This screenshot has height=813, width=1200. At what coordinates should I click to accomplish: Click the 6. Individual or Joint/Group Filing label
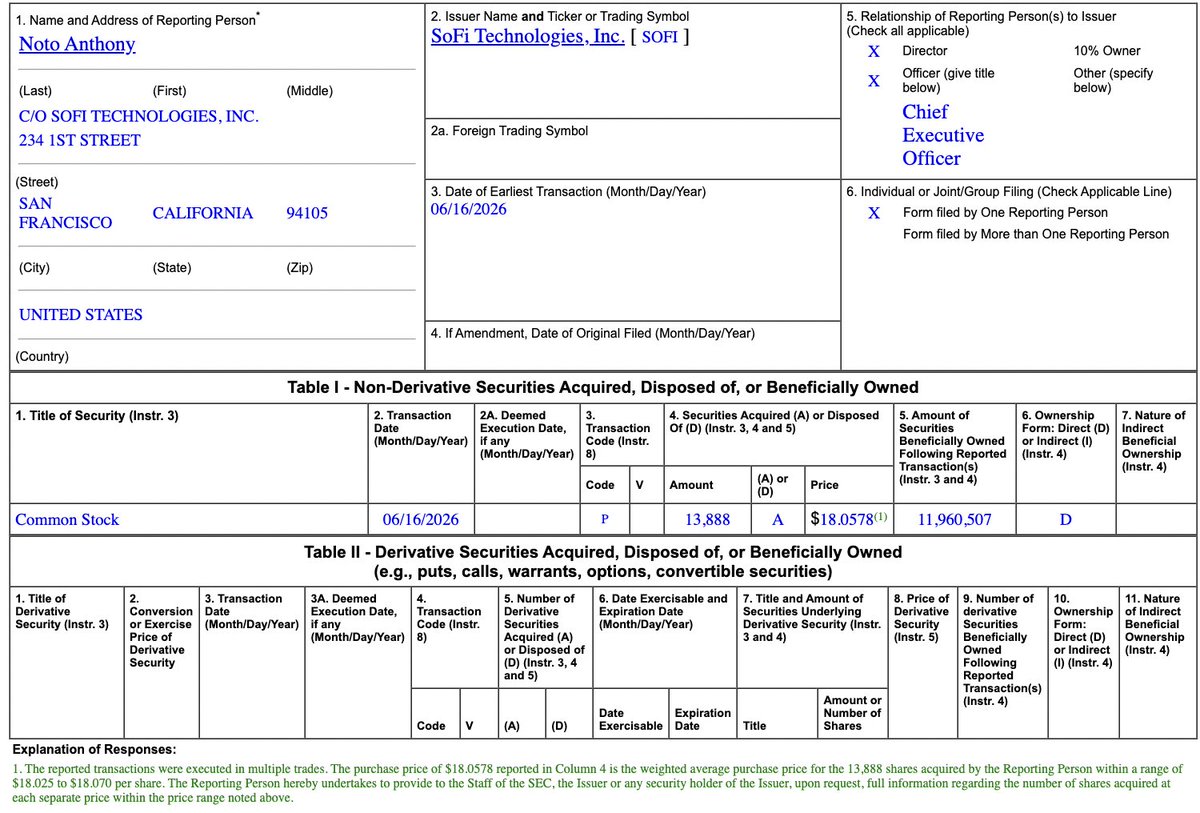(1009, 192)
